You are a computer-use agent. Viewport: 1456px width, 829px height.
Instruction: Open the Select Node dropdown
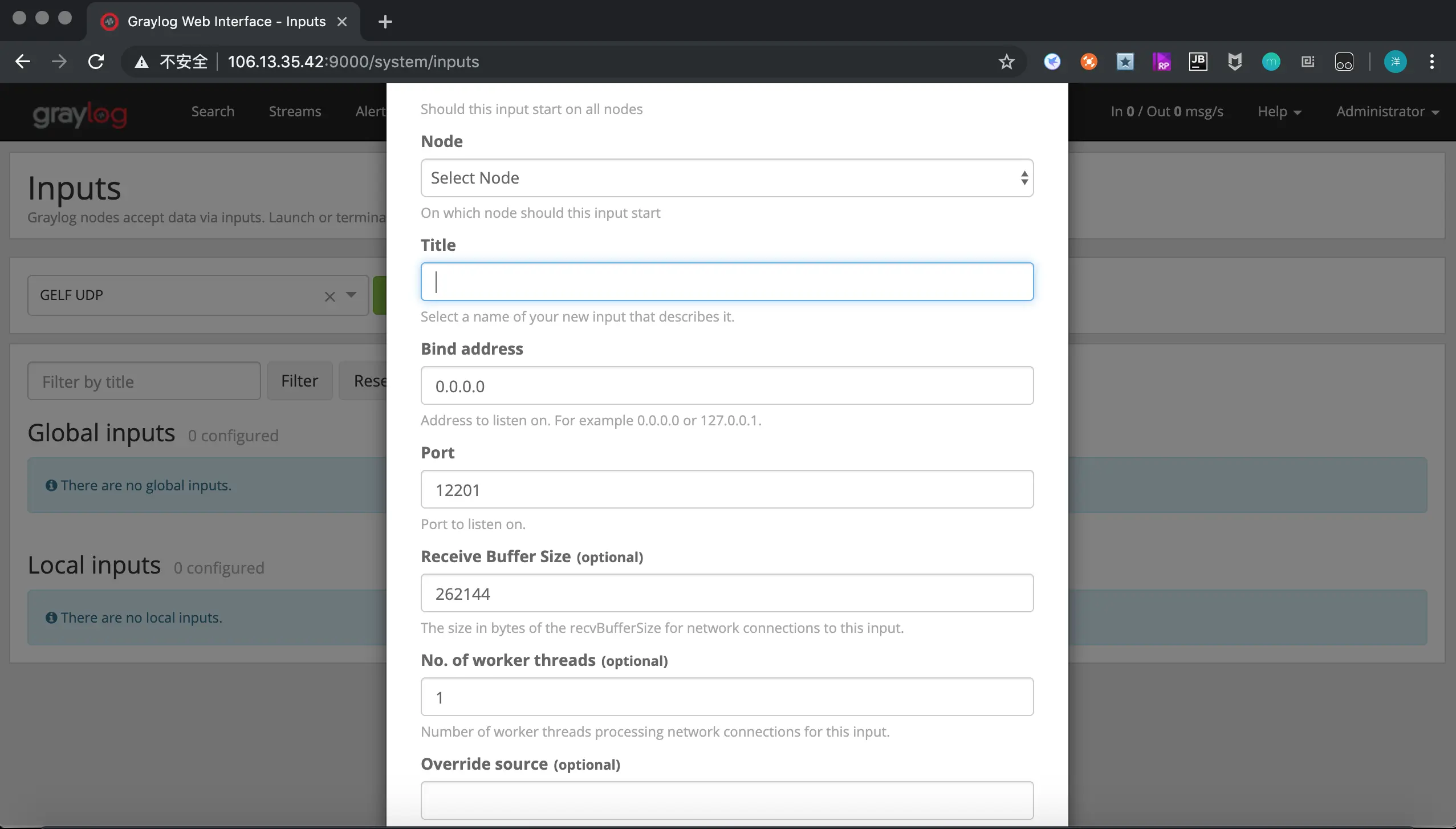[x=726, y=178]
